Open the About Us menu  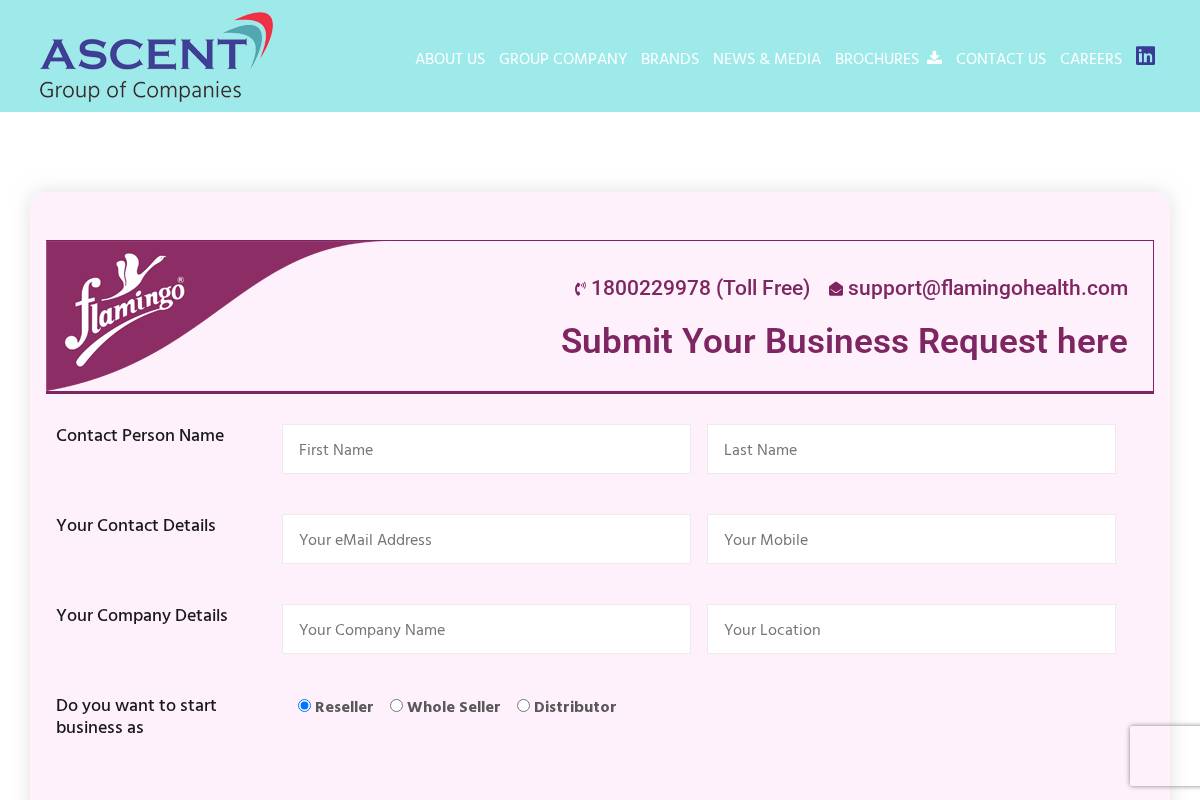click(450, 59)
